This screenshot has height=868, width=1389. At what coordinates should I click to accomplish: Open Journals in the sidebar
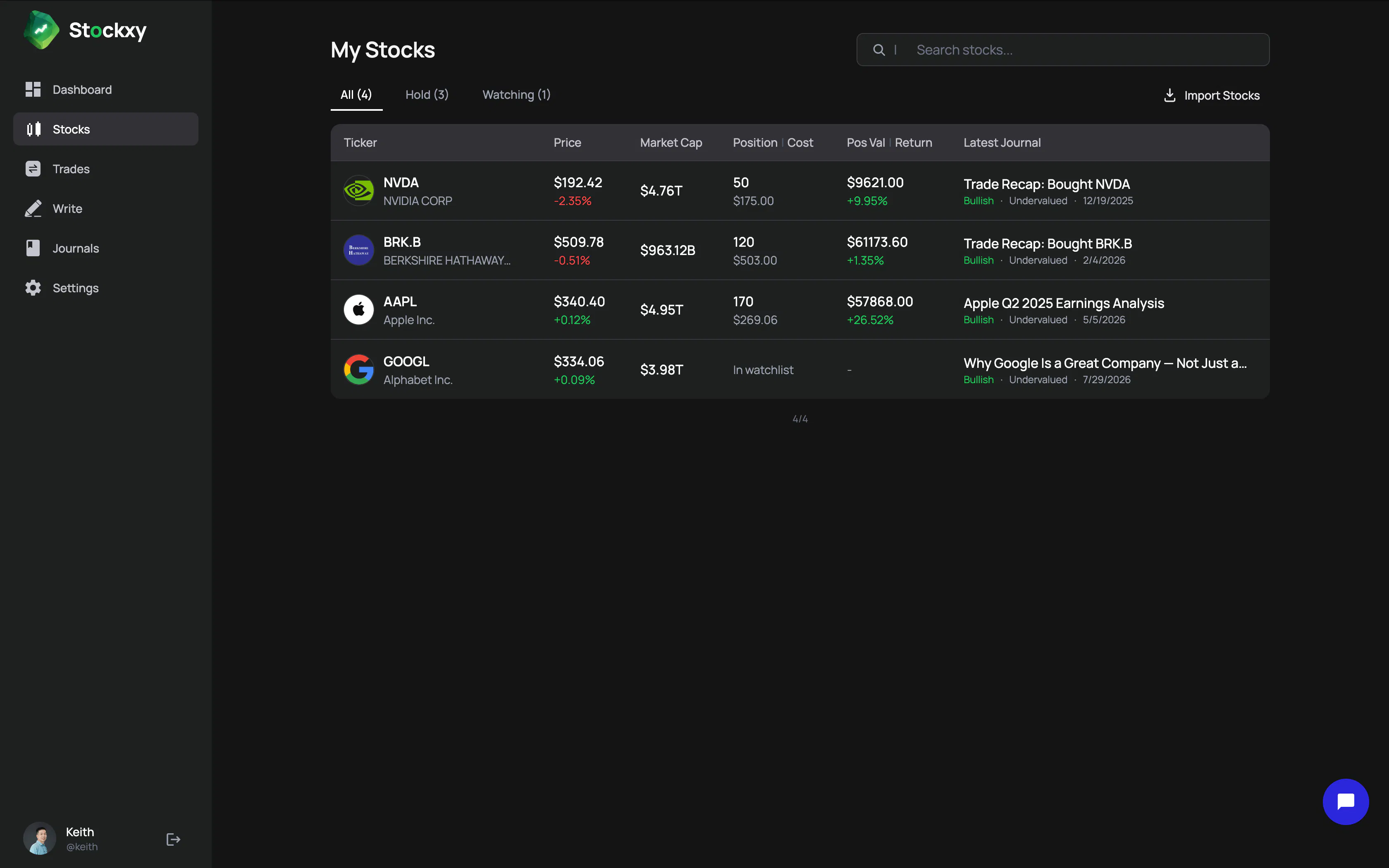(x=105, y=248)
